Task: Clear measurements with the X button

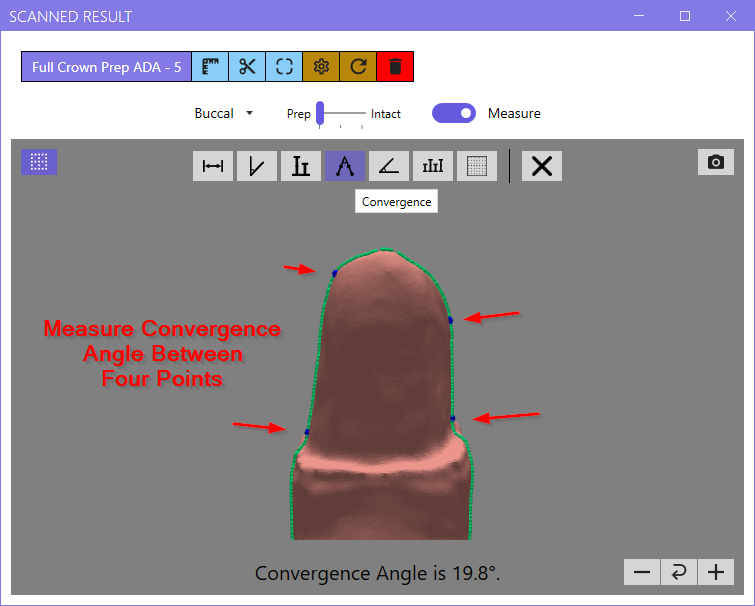Action: coord(542,166)
